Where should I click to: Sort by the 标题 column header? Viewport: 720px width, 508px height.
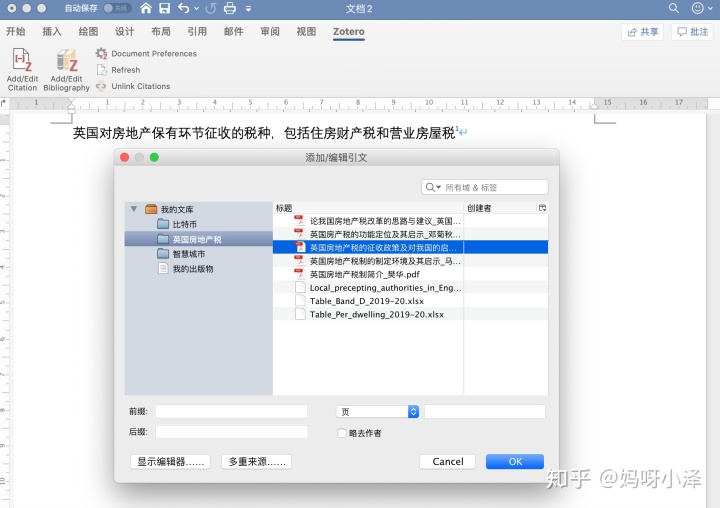tap(368, 208)
